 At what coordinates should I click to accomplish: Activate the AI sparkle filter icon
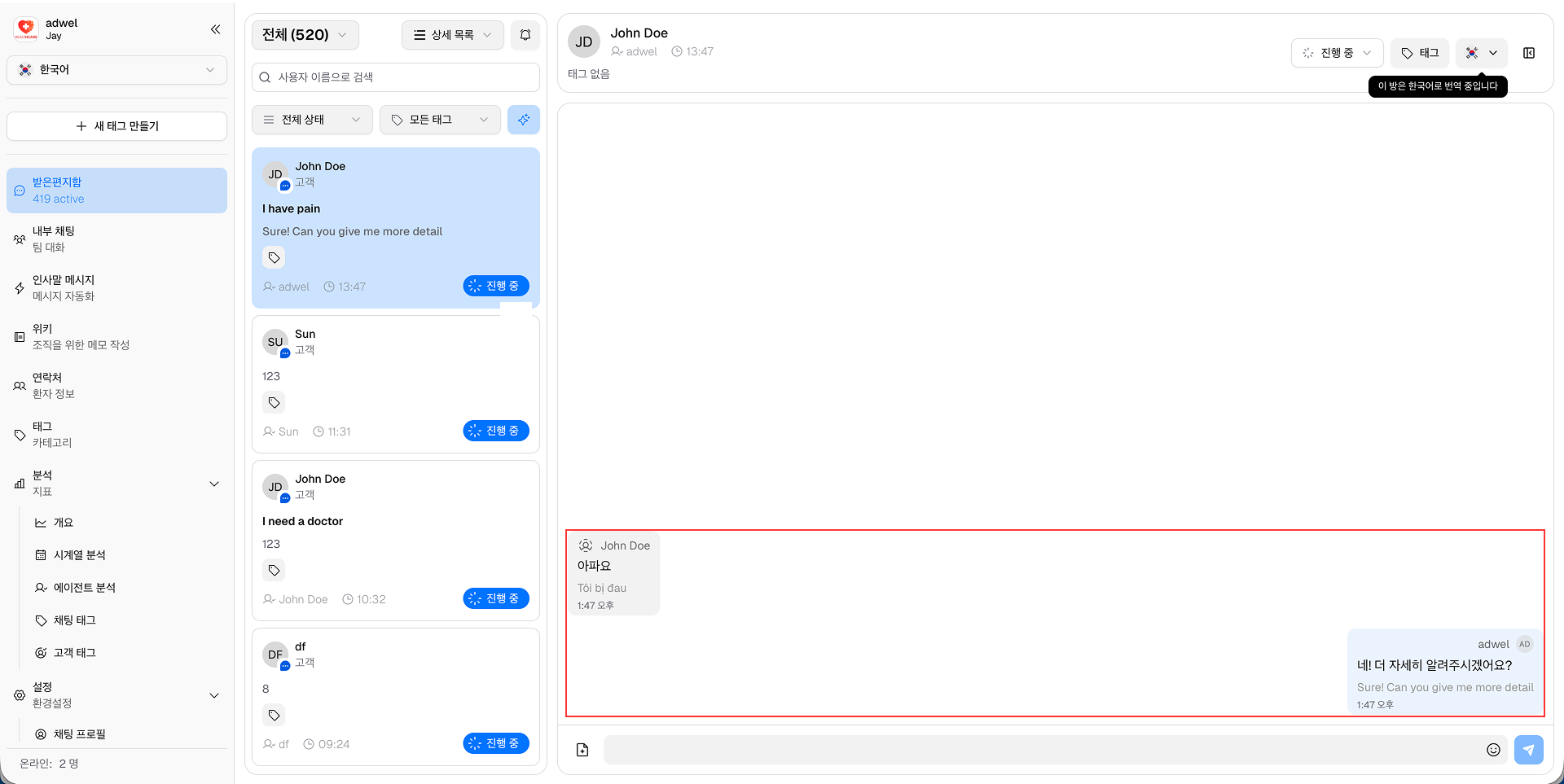(x=524, y=120)
